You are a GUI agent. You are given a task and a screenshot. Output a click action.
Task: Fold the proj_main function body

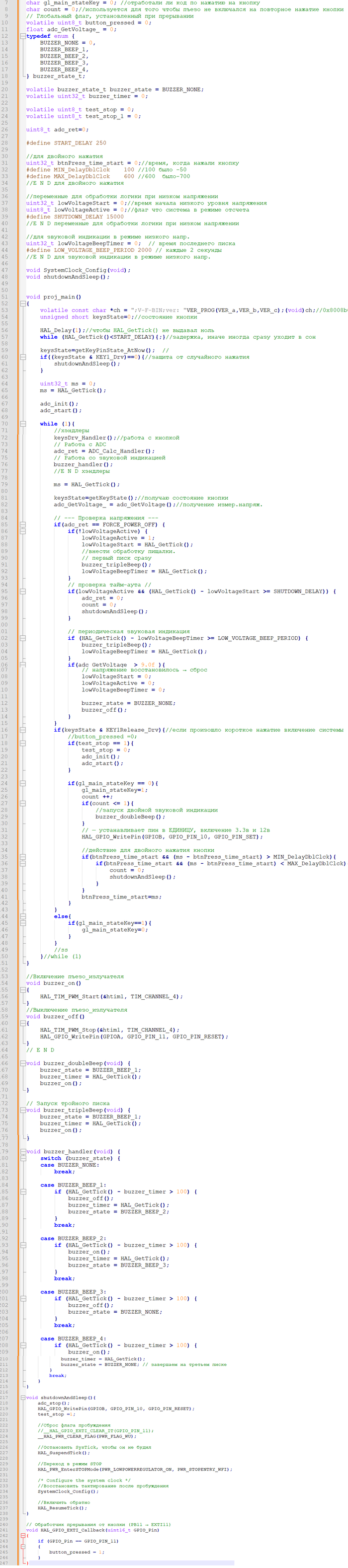click(22, 304)
